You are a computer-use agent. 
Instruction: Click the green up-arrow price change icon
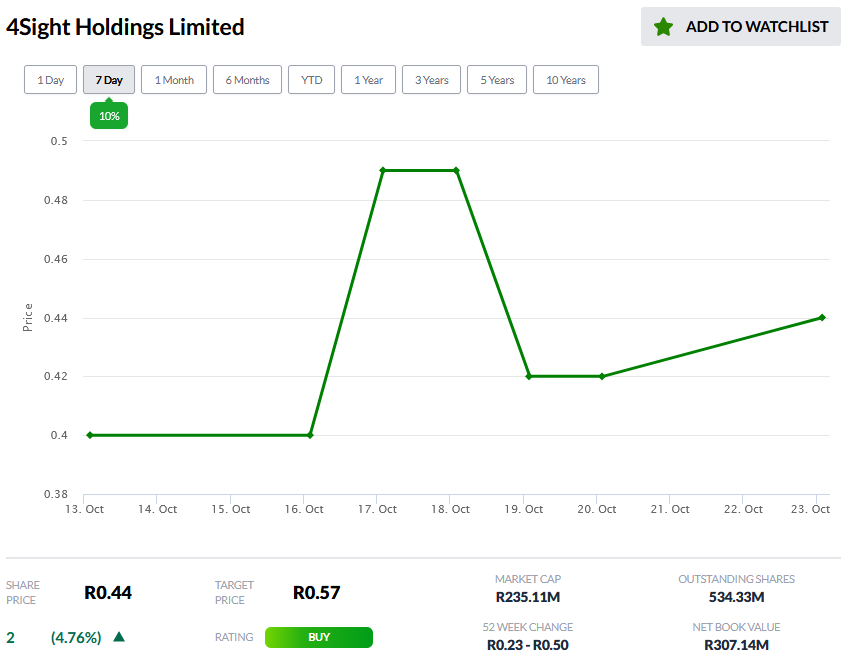tap(119, 636)
